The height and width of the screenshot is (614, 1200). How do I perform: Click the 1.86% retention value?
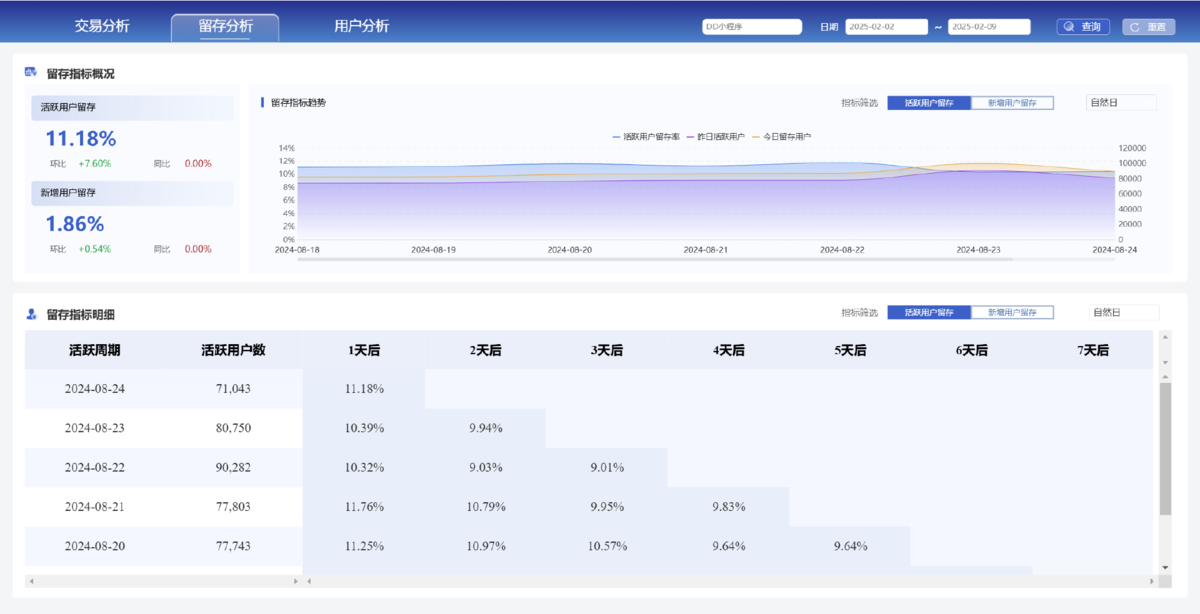click(x=75, y=224)
